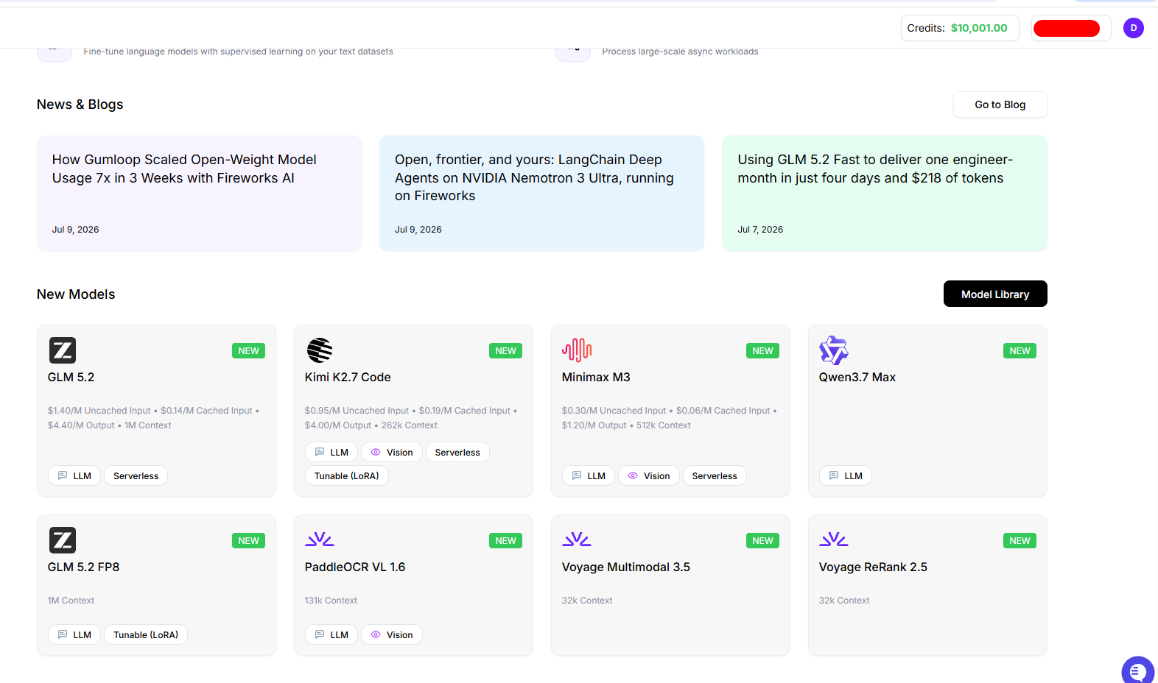This screenshot has width=1158, height=683.
Task: Click the GLM 5.2 Z logo icon
Action: (x=62, y=350)
